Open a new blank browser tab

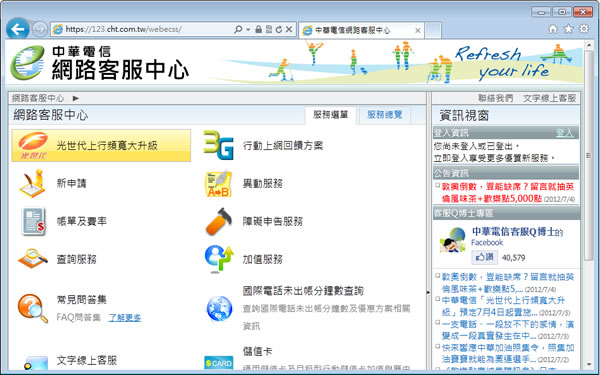pos(433,30)
